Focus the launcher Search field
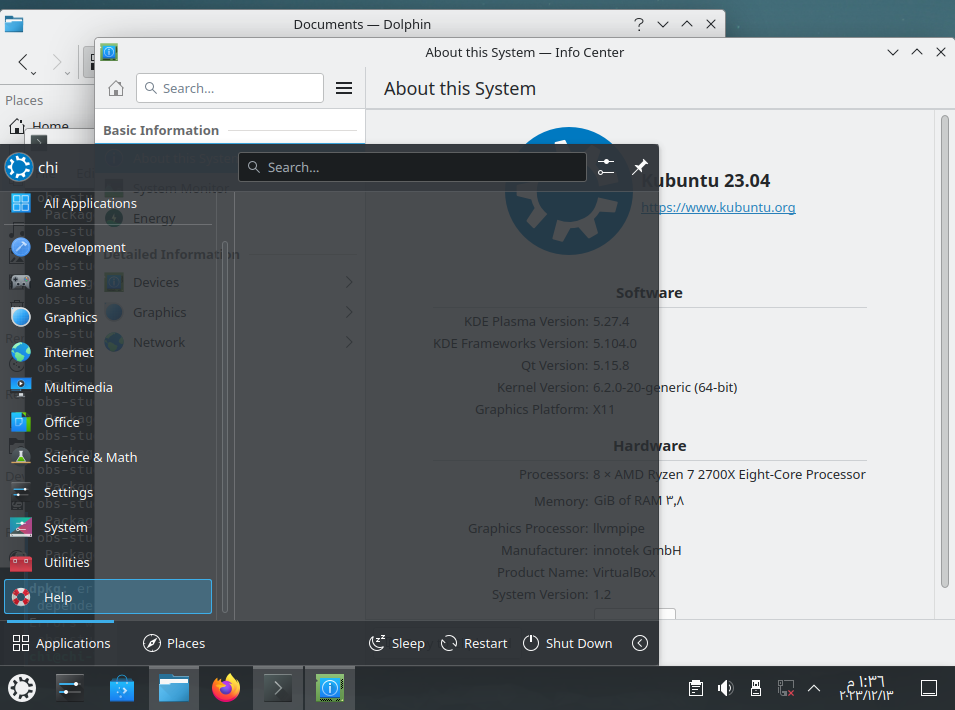Image resolution: width=955 pixels, height=710 pixels. coord(412,167)
